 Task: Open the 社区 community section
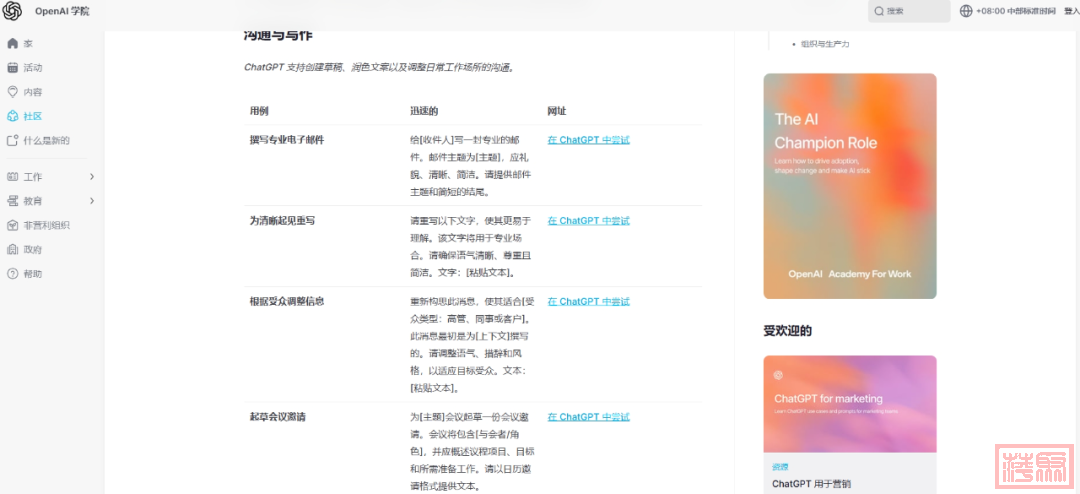click(32, 116)
